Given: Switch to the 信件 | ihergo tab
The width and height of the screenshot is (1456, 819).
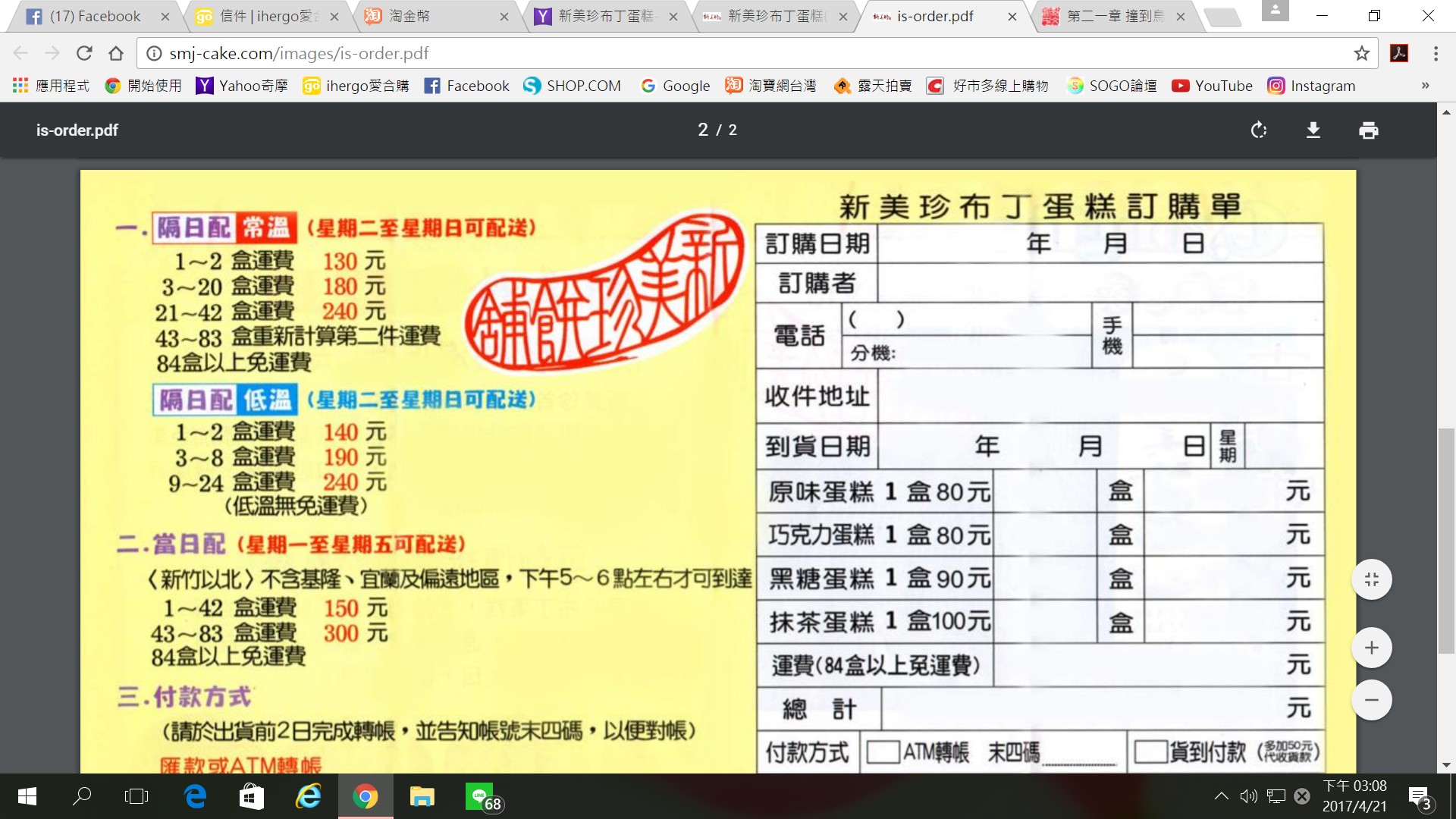Looking at the screenshot, I should [x=265, y=16].
